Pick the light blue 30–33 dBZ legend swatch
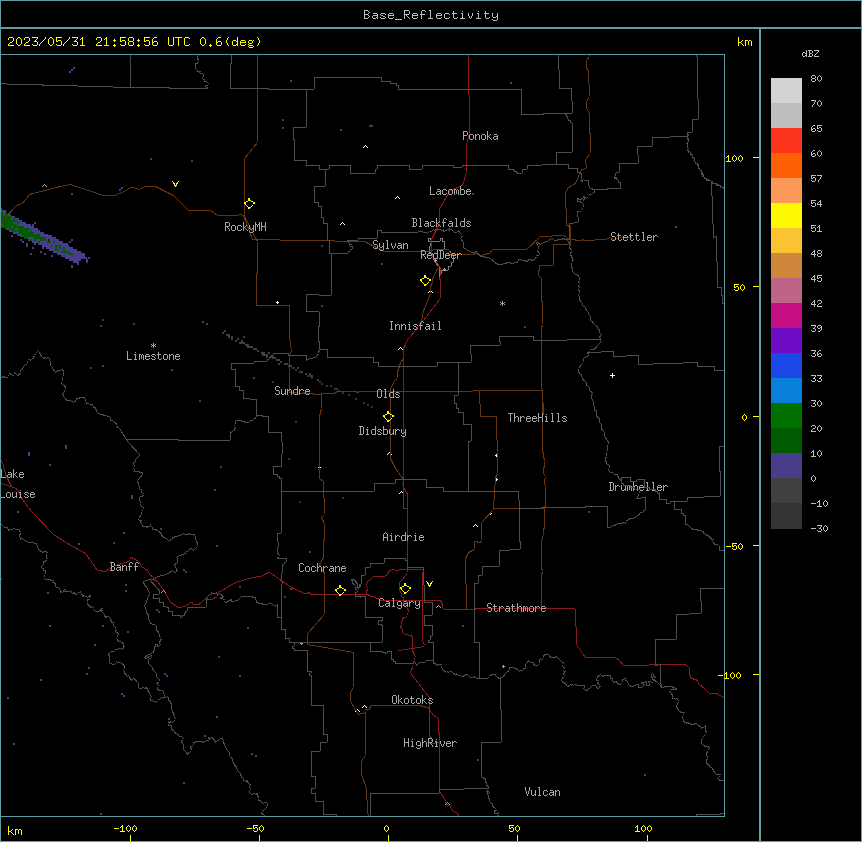 pos(786,391)
